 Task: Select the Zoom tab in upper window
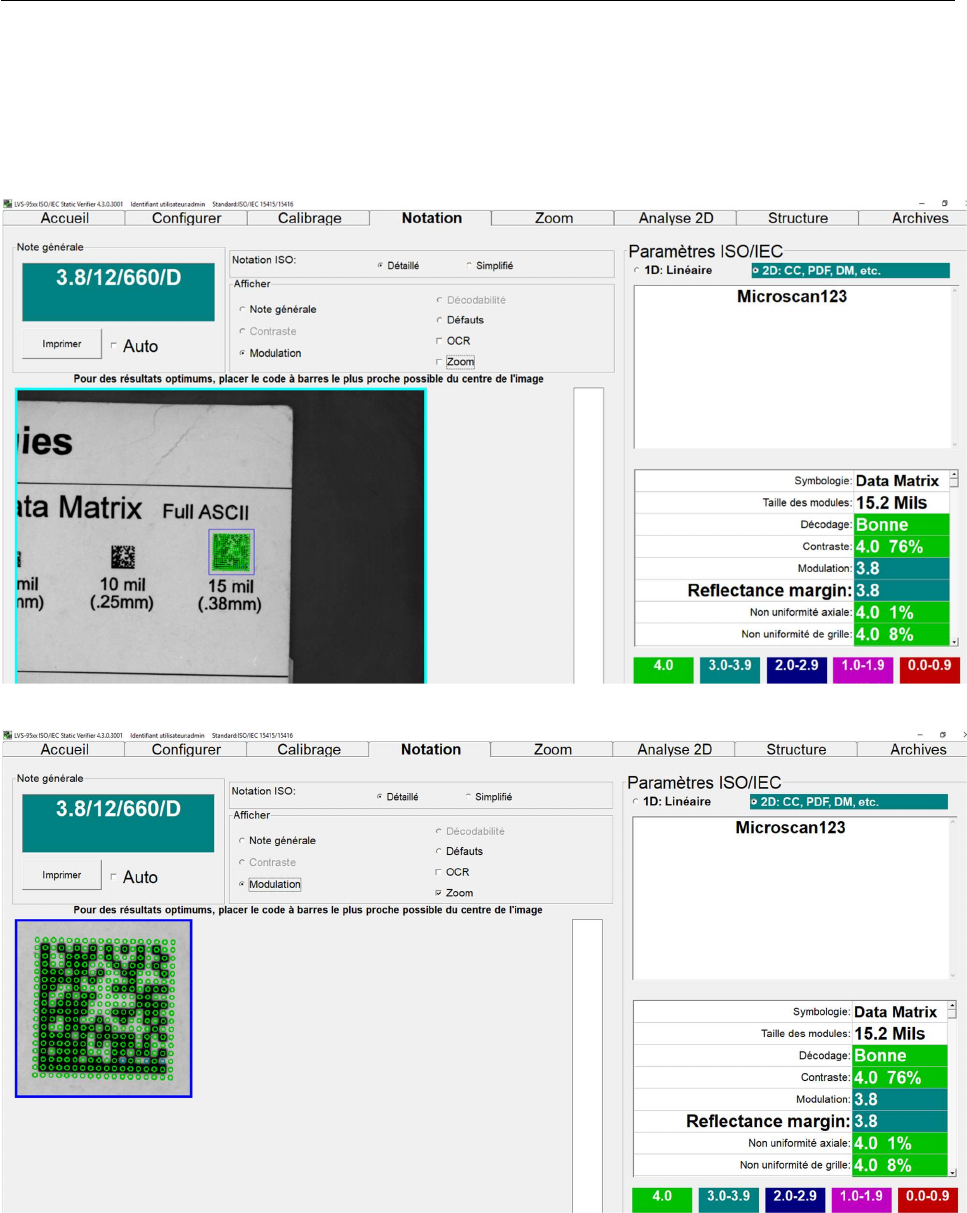[x=553, y=218]
